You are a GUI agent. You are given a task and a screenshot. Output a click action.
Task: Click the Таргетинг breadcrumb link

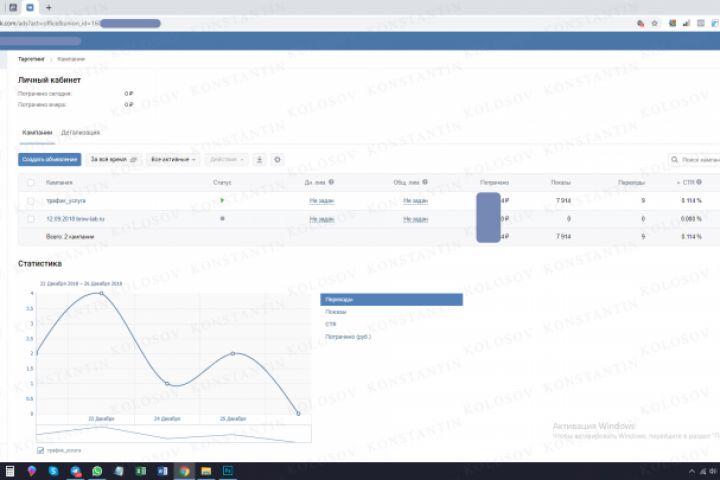pyautogui.click(x=31, y=59)
